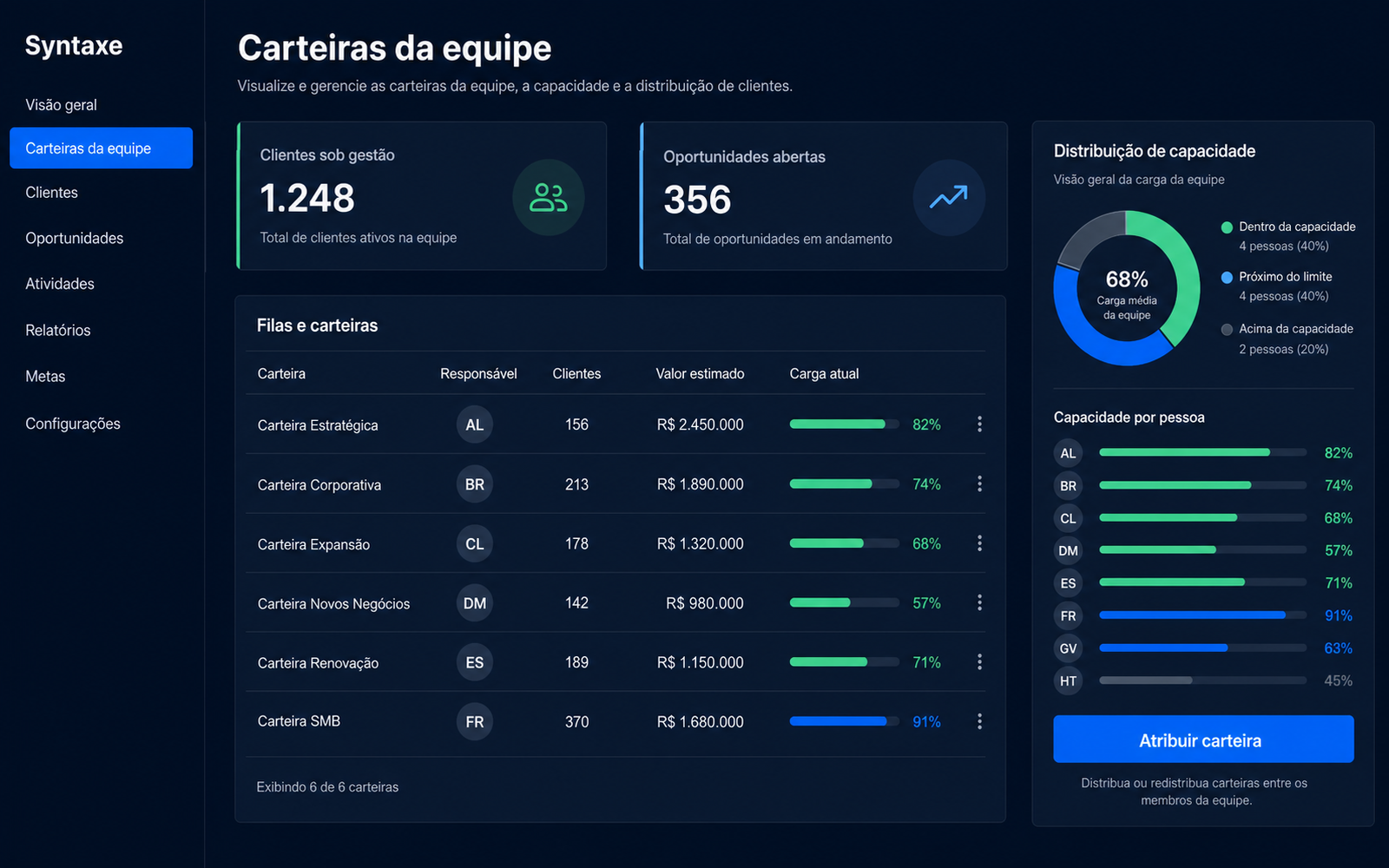The image size is (1389, 868).
Task: Click the 82% load bar of Carteira Estratégica
Action: point(844,424)
